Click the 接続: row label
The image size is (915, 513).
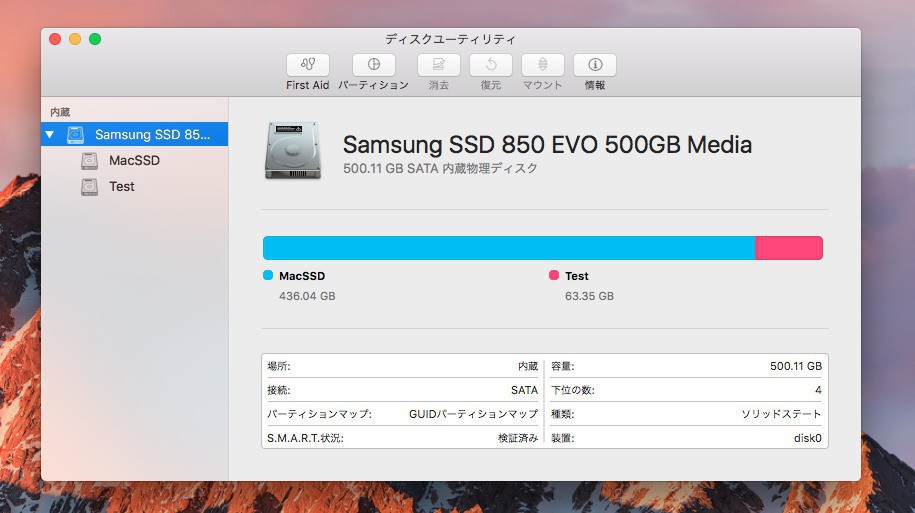(x=278, y=390)
